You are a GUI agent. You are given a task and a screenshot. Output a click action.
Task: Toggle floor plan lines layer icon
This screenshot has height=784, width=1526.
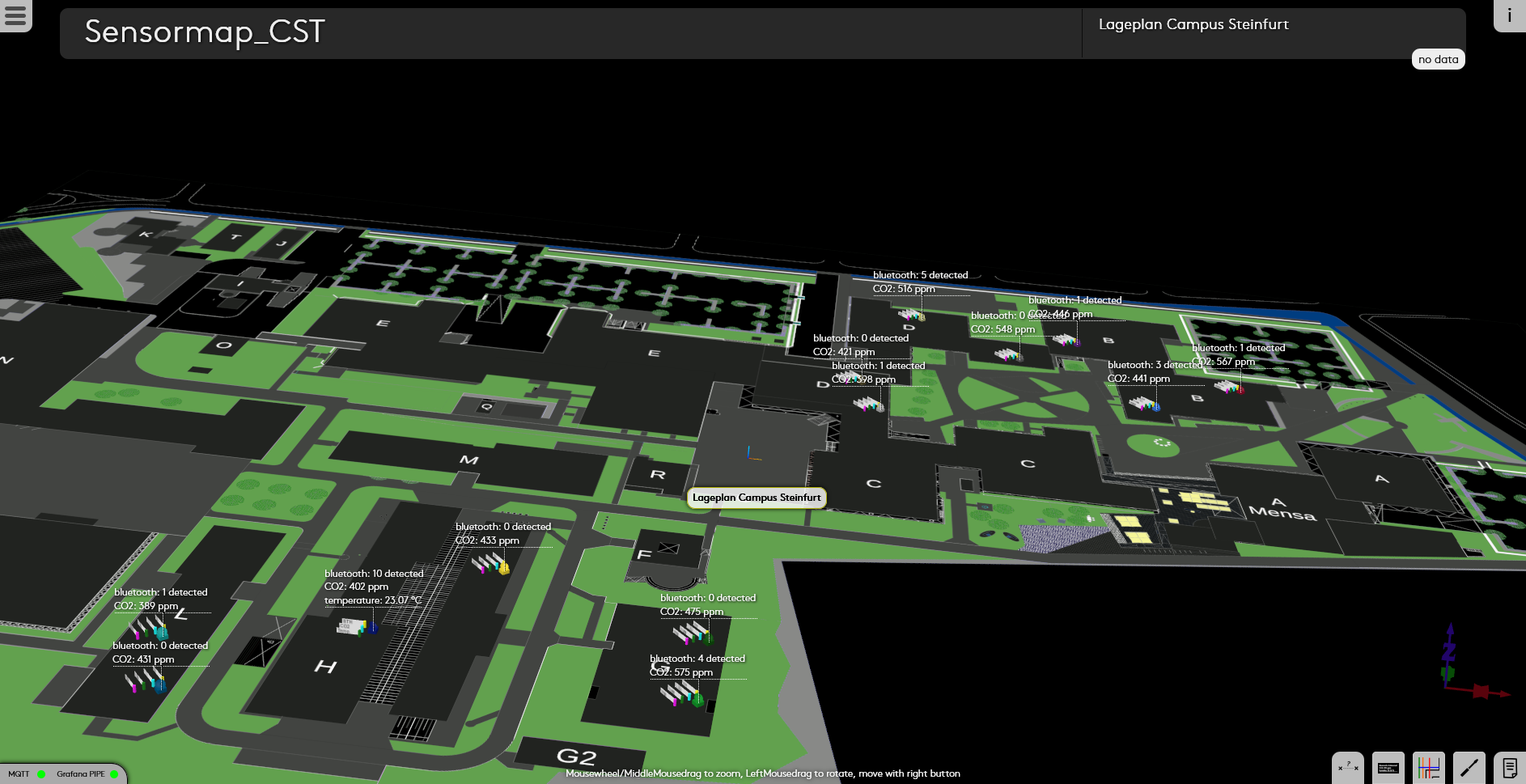(1429, 767)
